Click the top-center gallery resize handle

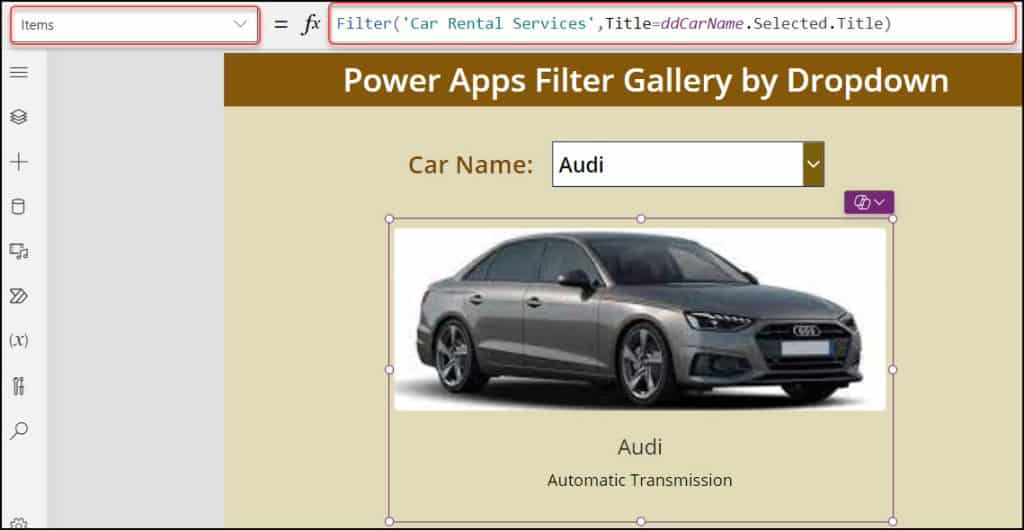tap(641, 219)
